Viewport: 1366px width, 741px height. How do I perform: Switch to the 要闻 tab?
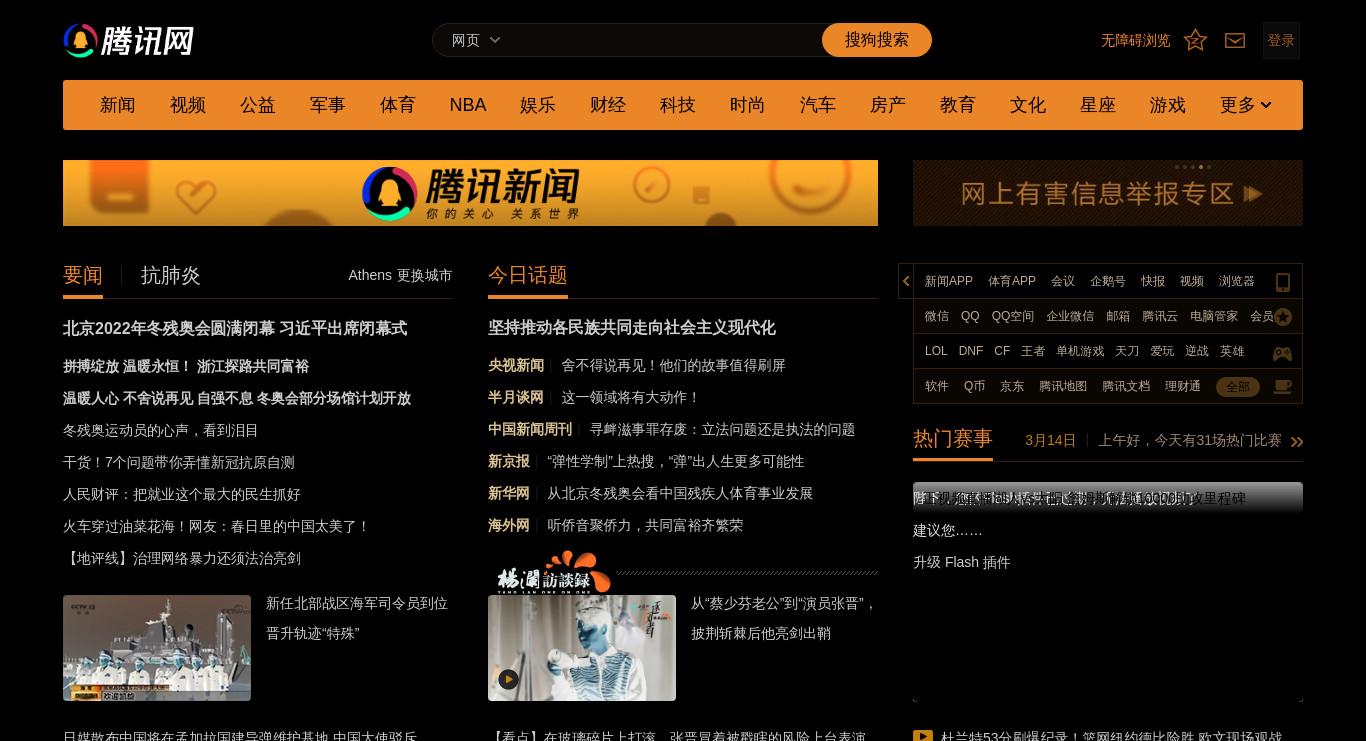(x=83, y=275)
